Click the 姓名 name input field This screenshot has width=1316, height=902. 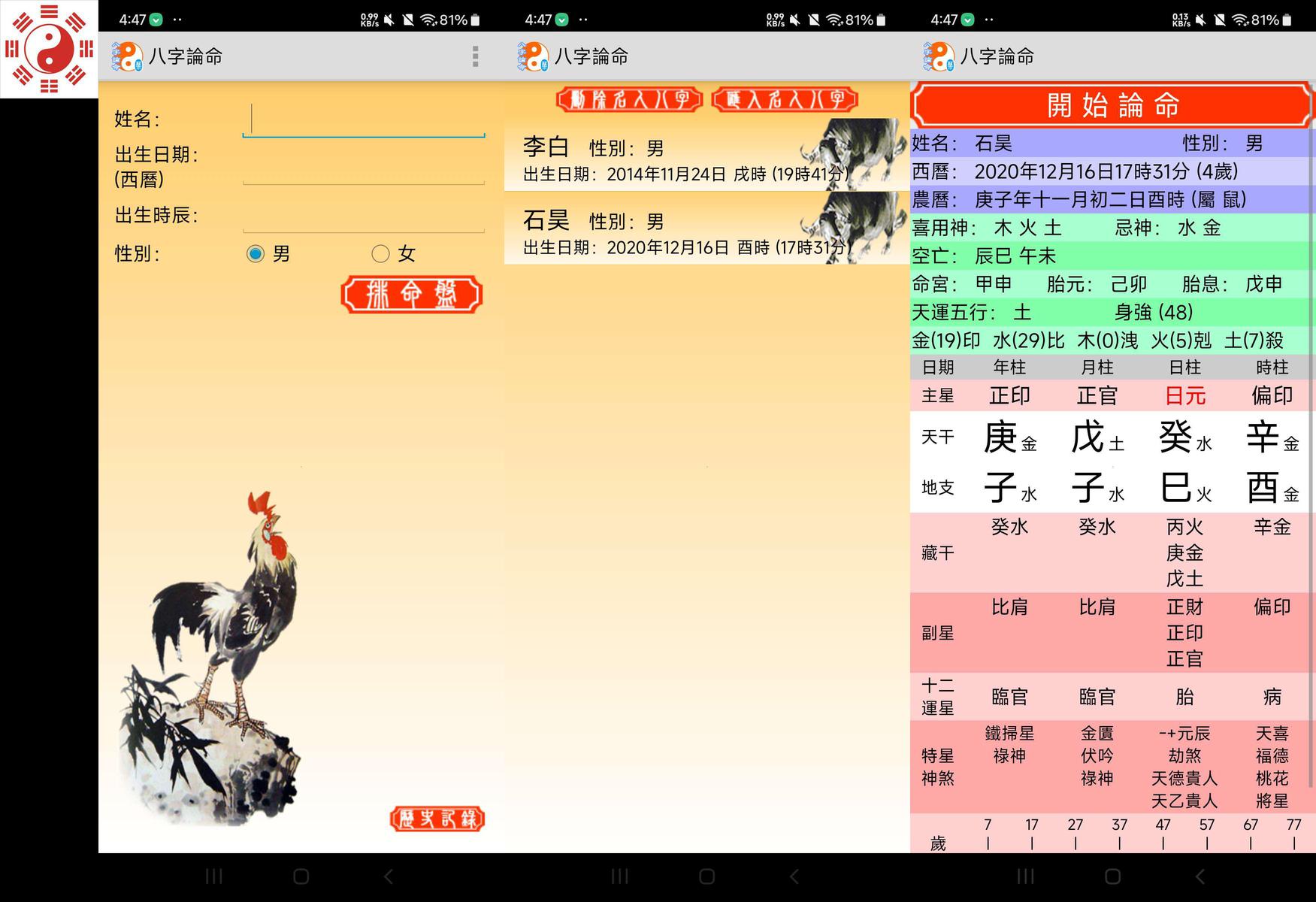point(364,120)
